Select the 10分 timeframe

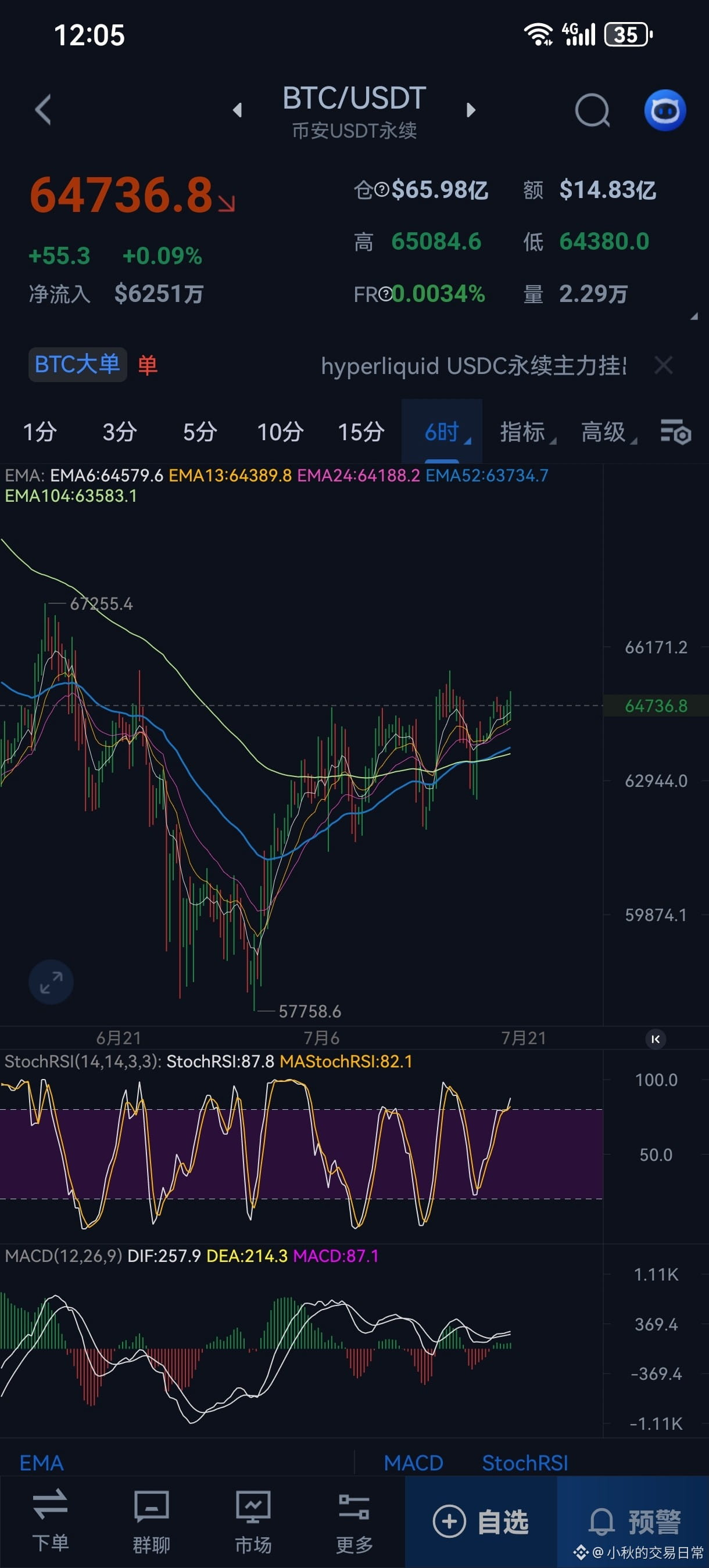[280, 432]
